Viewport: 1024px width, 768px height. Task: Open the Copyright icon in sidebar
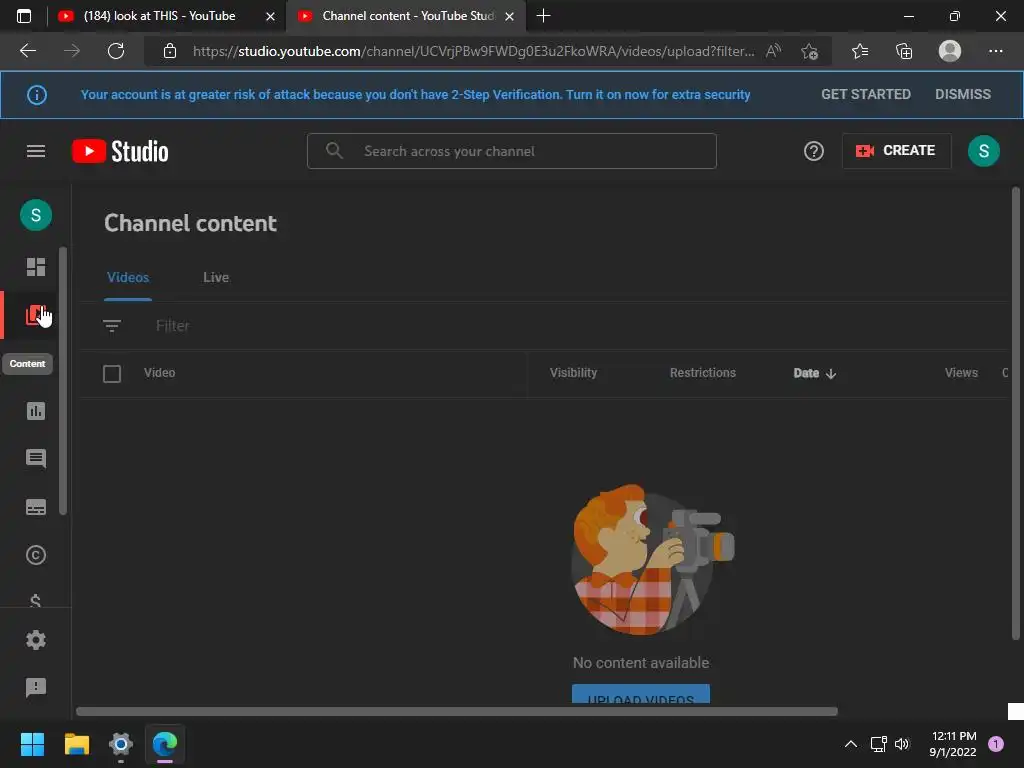tap(35, 555)
